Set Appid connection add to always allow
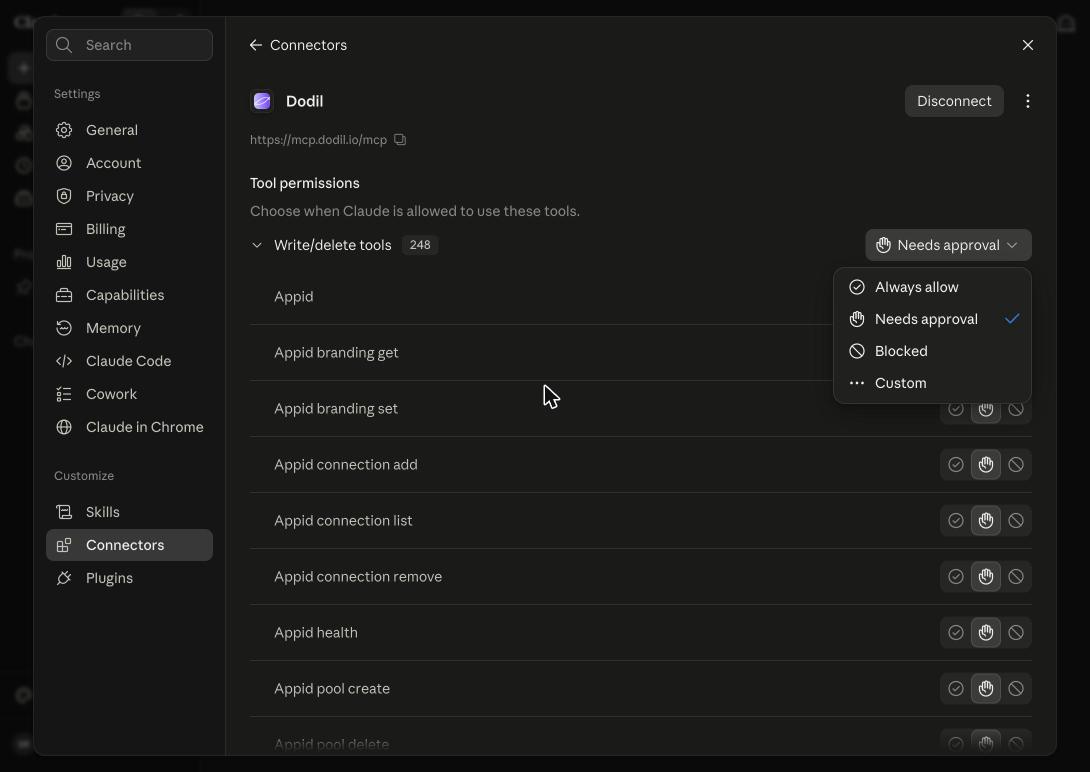The height and width of the screenshot is (772, 1090). (x=956, y=465)
